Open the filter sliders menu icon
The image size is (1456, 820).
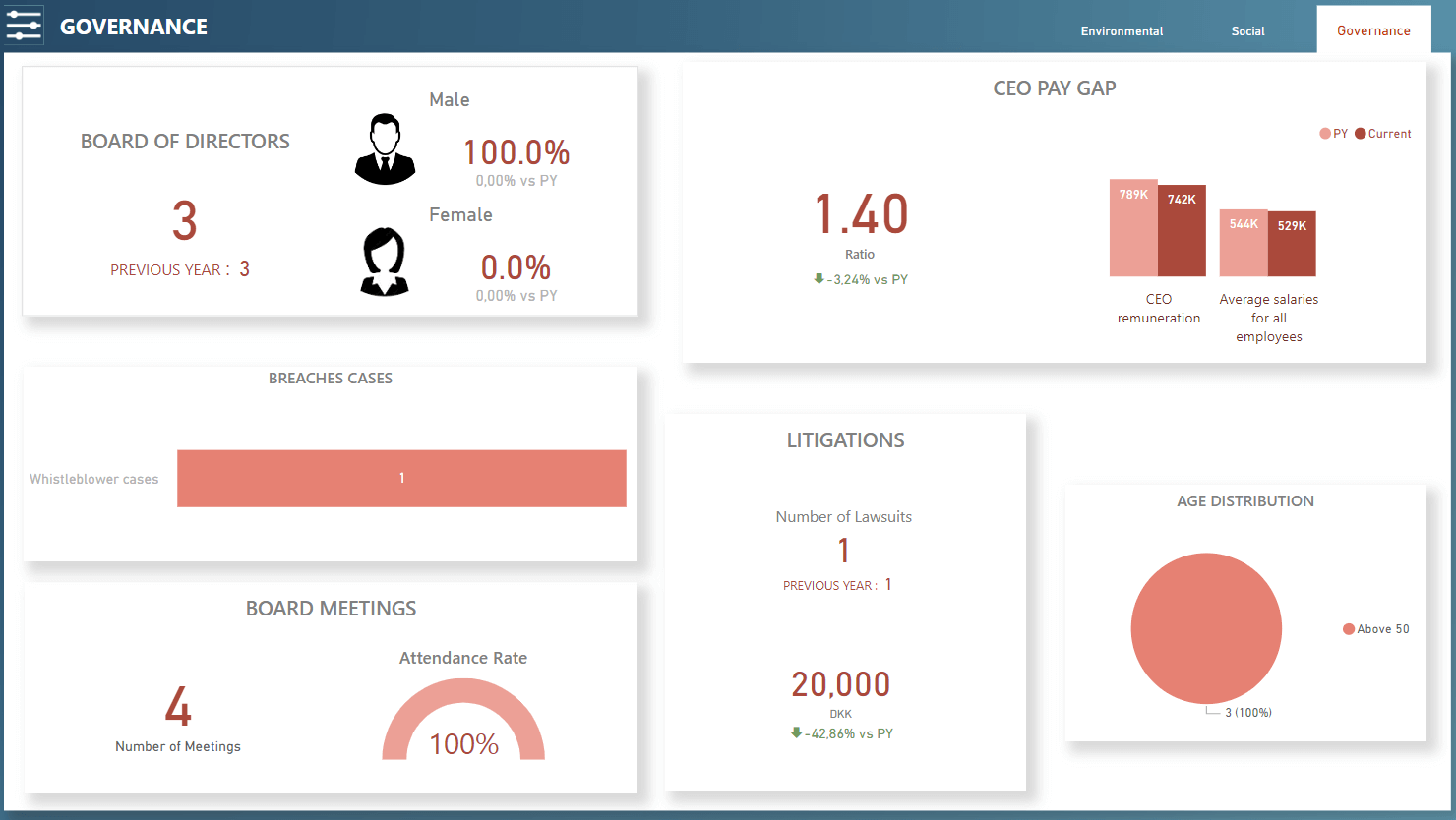click(24, 26)
